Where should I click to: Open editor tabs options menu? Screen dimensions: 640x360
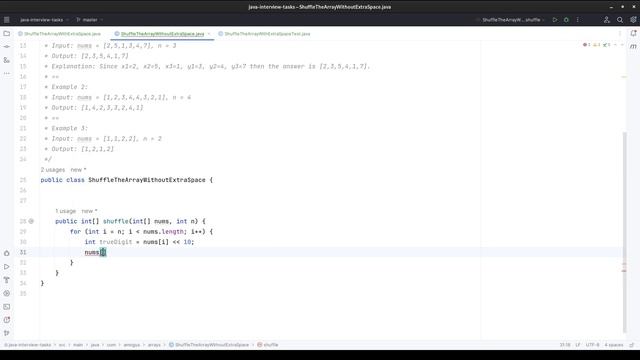(620, 33)
